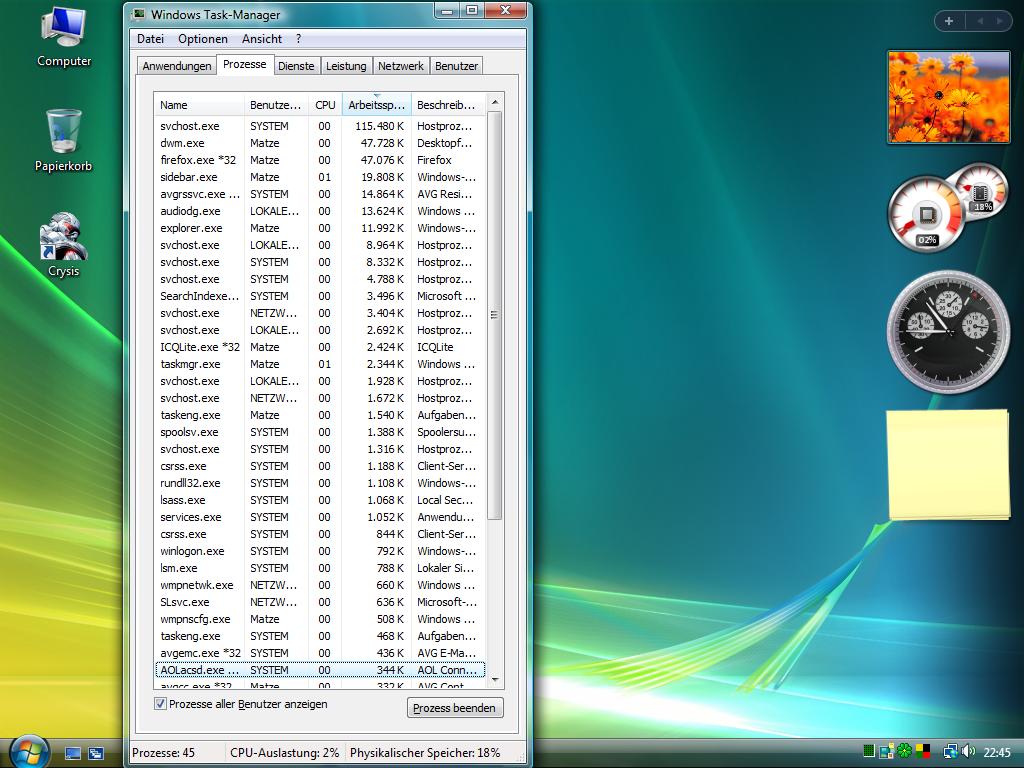The width and height of the screenshot is (1024, 768).
Task: Select the services.exe process row
Action: 320,517
